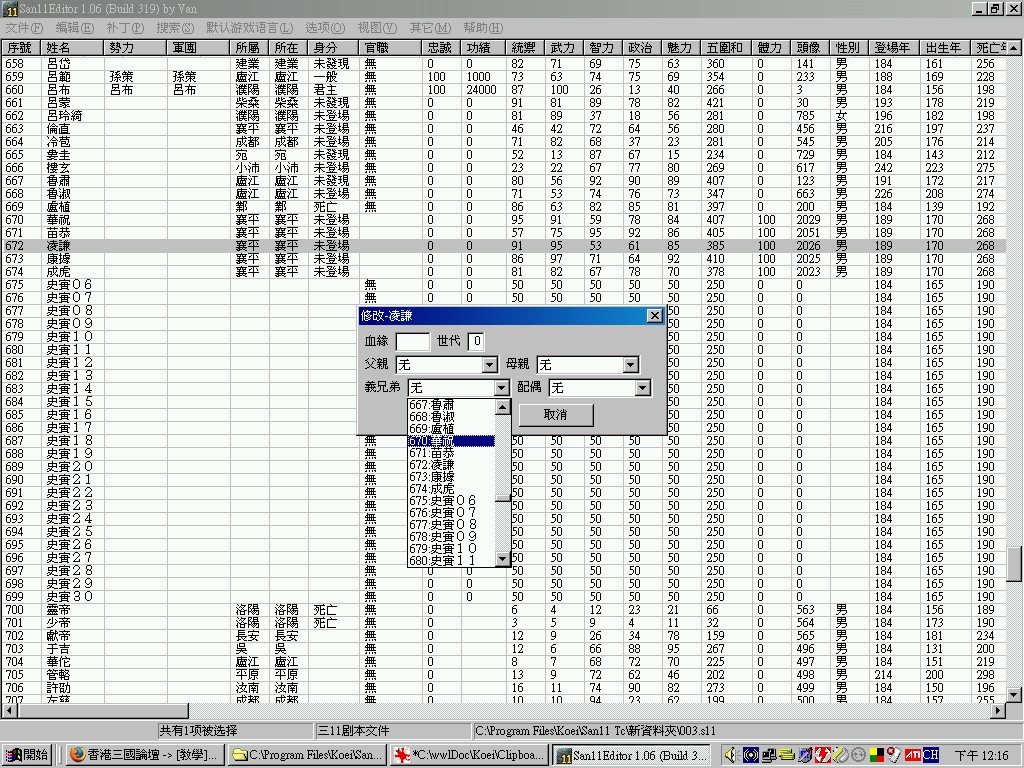Click the 取消 button
Viewport: 1024px width, 768px height.
click(x=555, y=415)
